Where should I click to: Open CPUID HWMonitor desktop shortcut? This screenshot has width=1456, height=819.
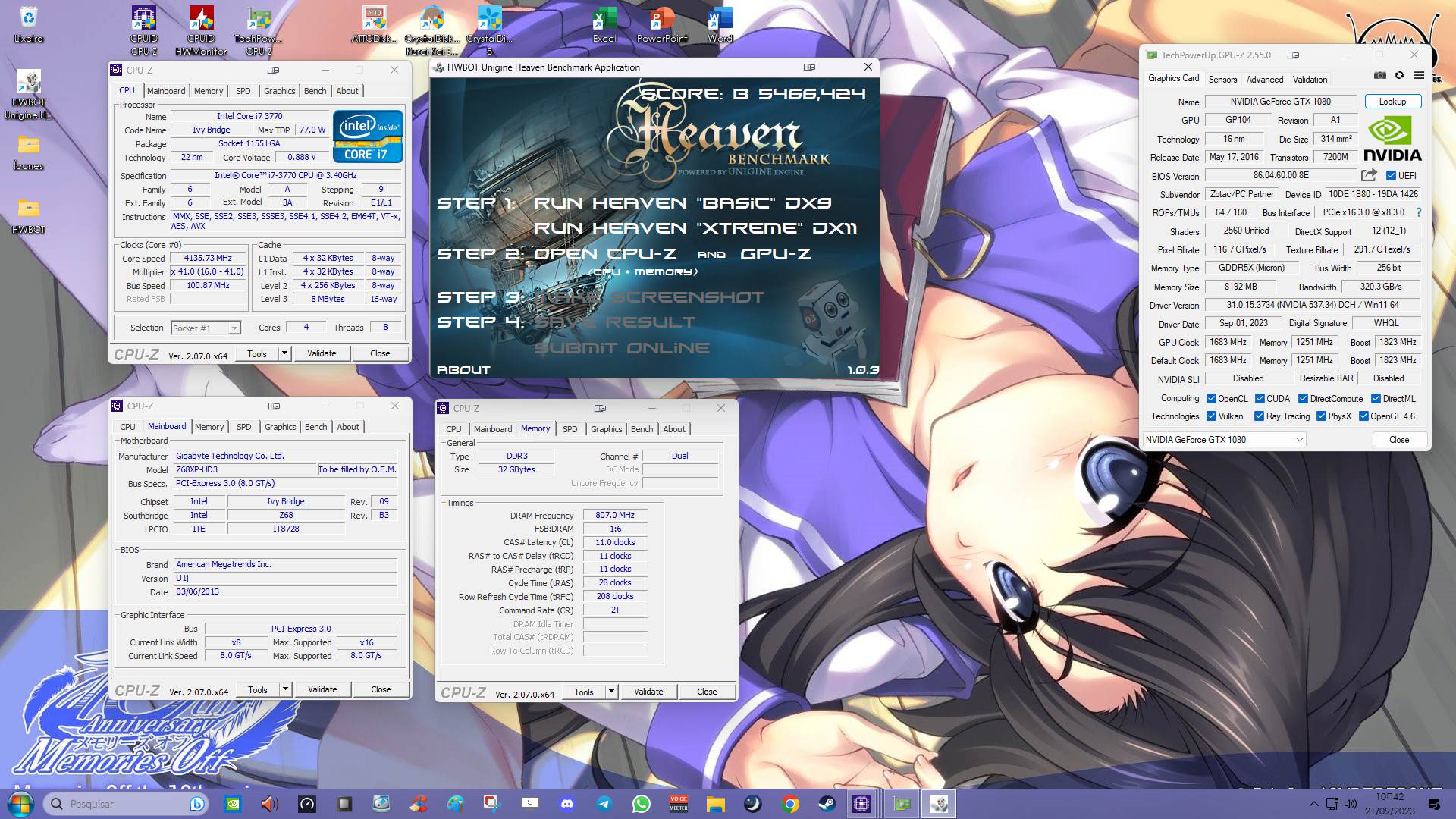tap(201, 30)
